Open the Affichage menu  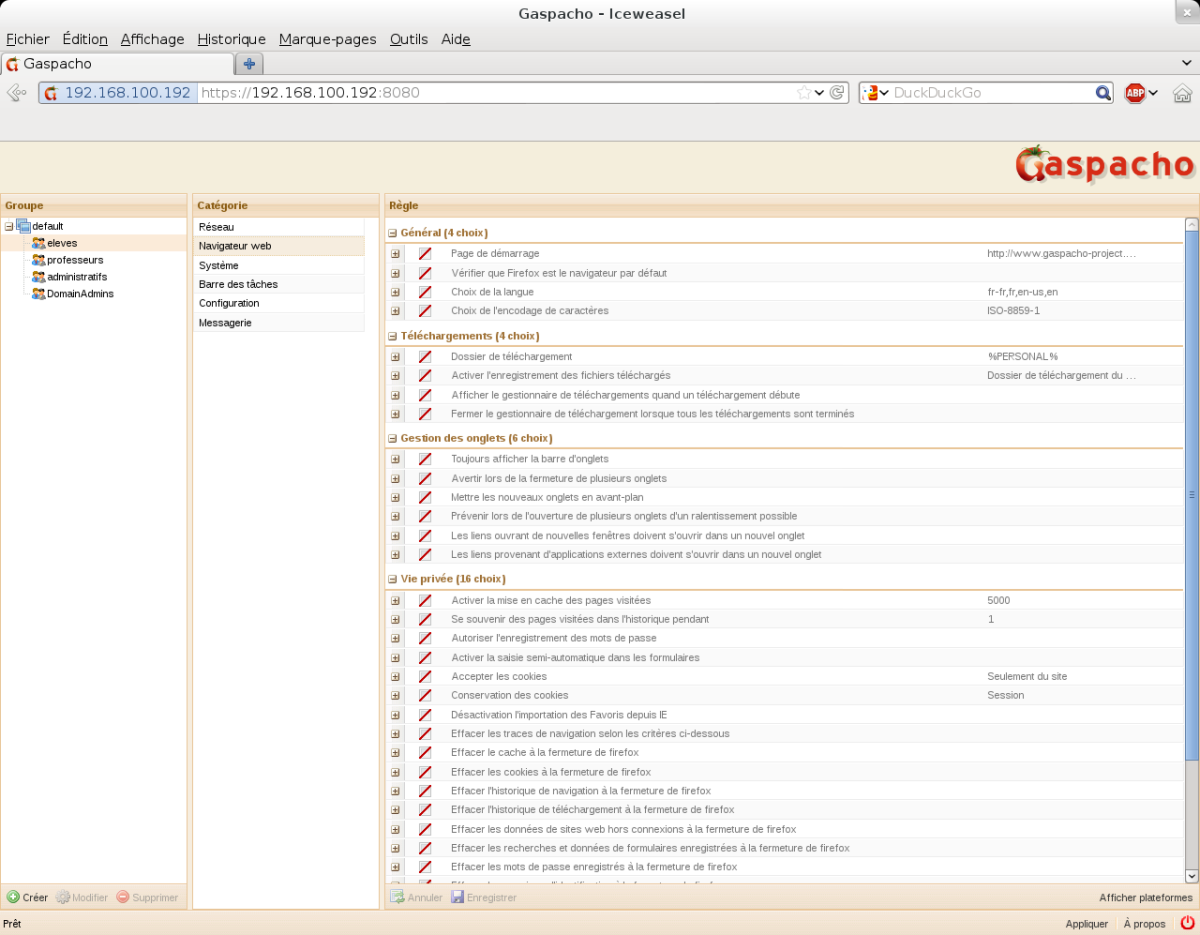pos(152,39)
